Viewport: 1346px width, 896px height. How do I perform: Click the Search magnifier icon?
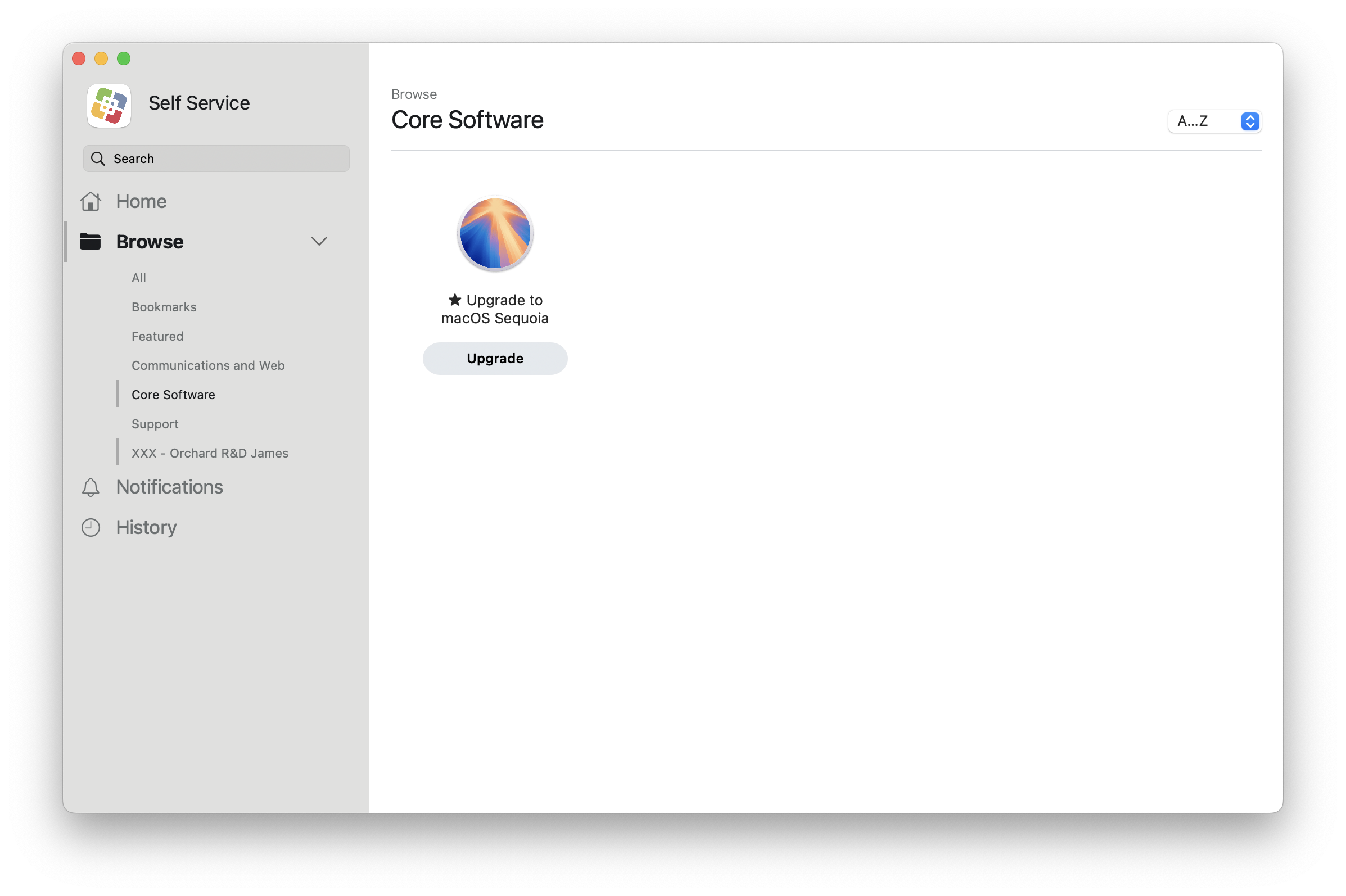click(x=98, y=158)
